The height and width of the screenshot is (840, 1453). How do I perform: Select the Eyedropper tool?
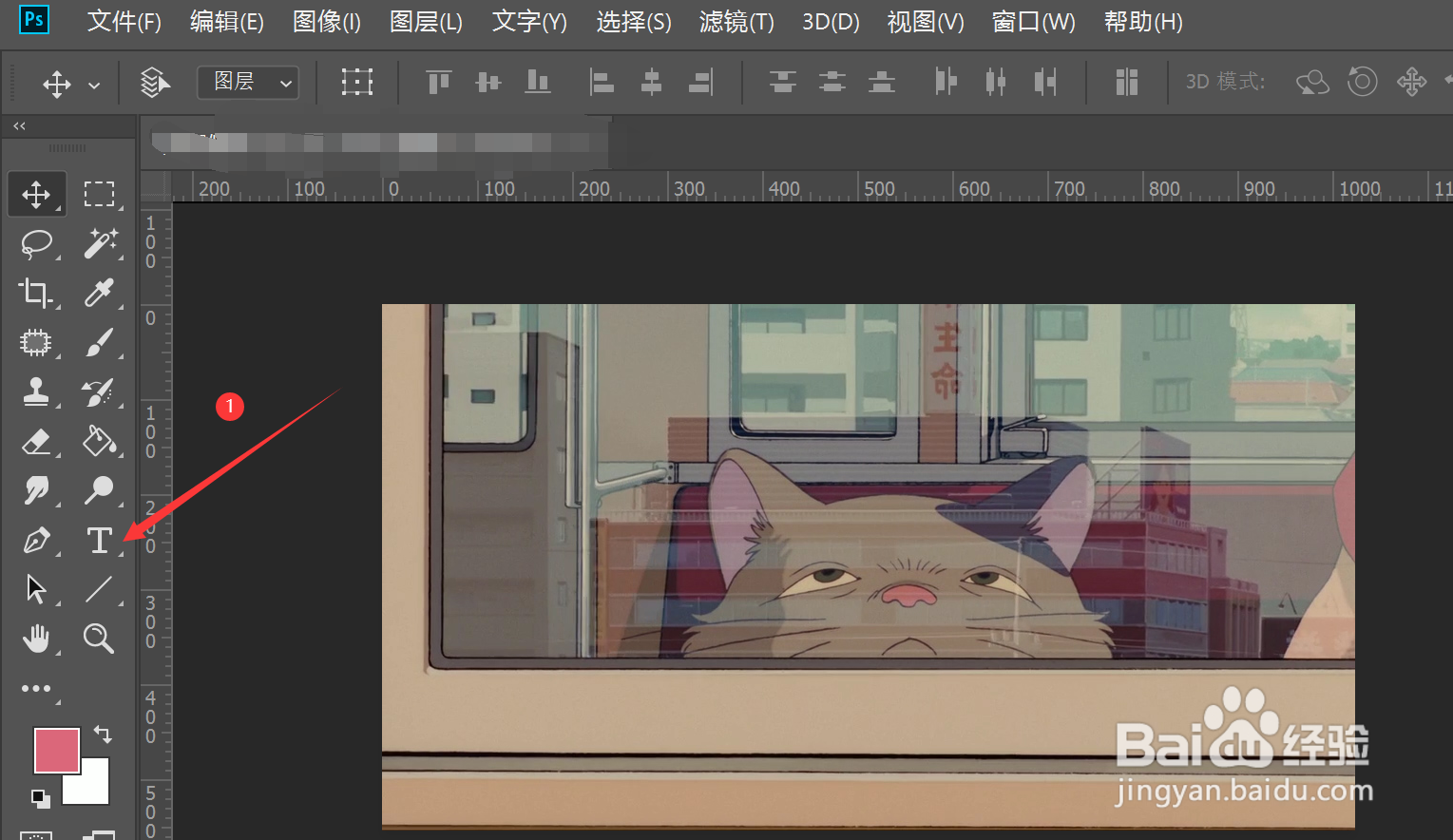point(99,293)
